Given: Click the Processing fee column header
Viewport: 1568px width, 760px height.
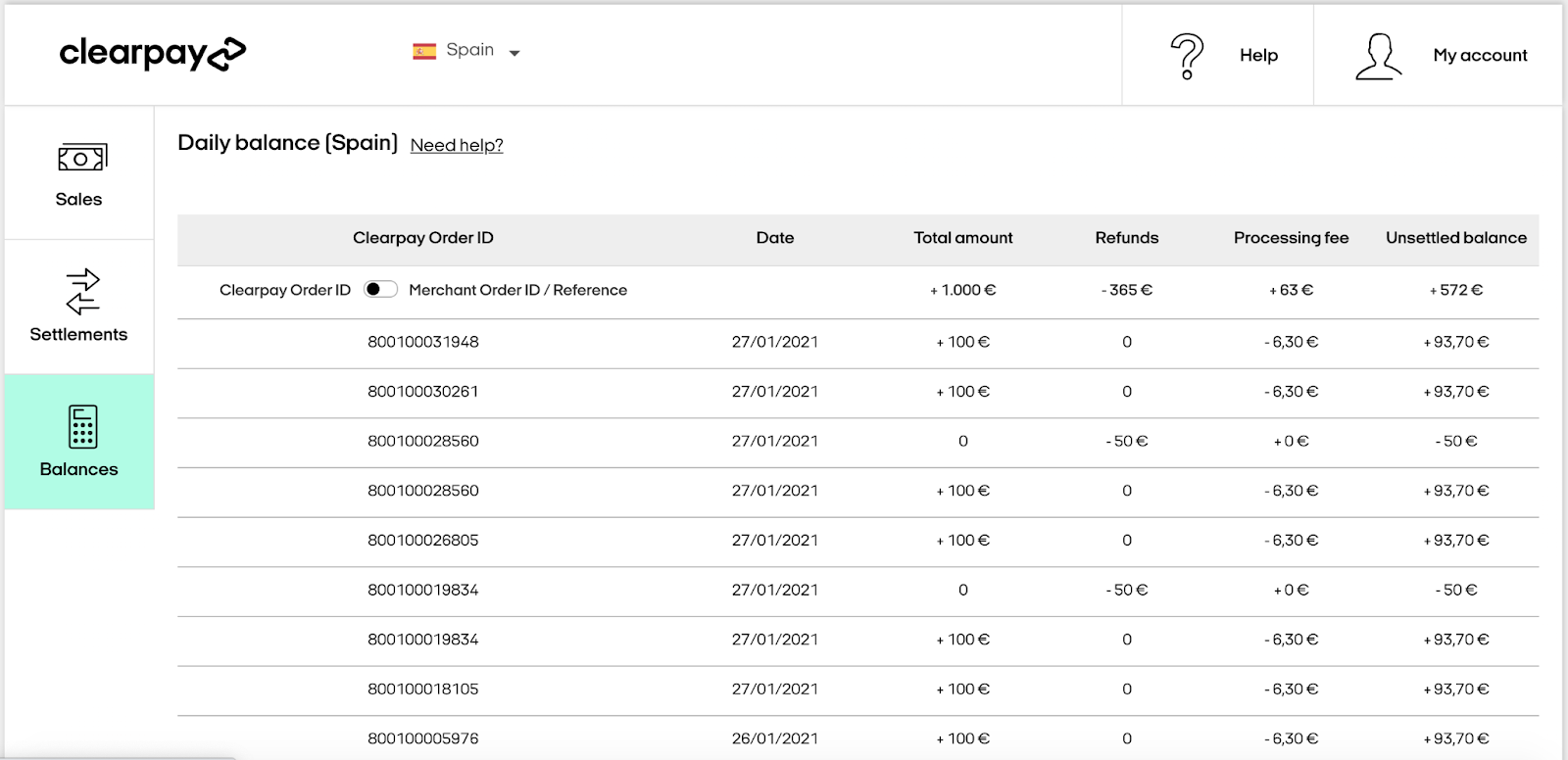Looking at the screenshot, I should [x=1292, y=238].
